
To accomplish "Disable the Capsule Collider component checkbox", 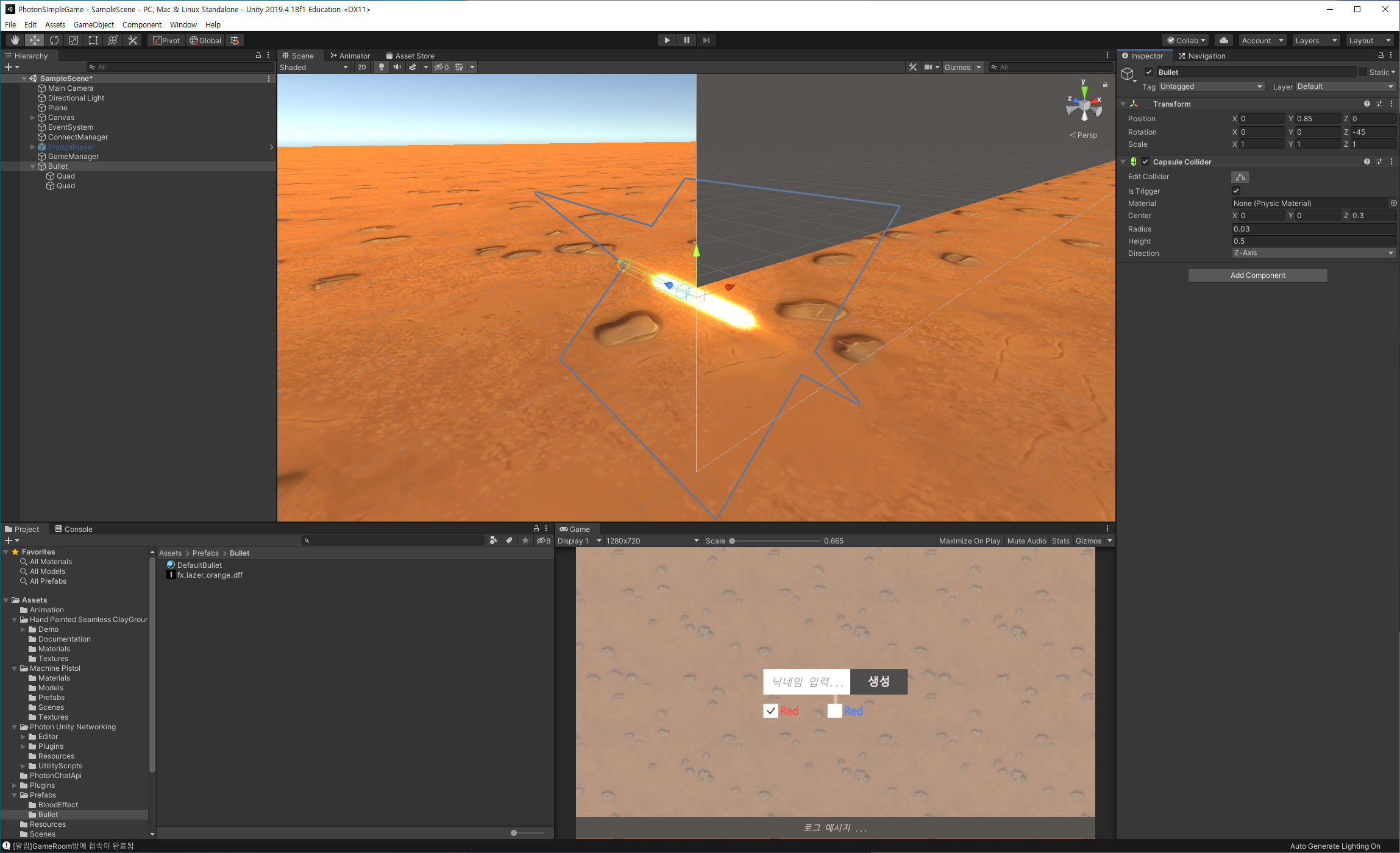I will [1145, 161].
